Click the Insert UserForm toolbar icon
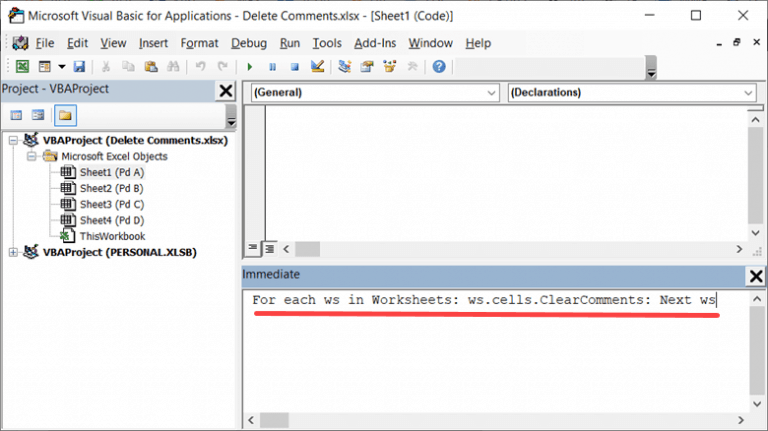The height and width of the screenshot is (431, 768). click(45, 67)
